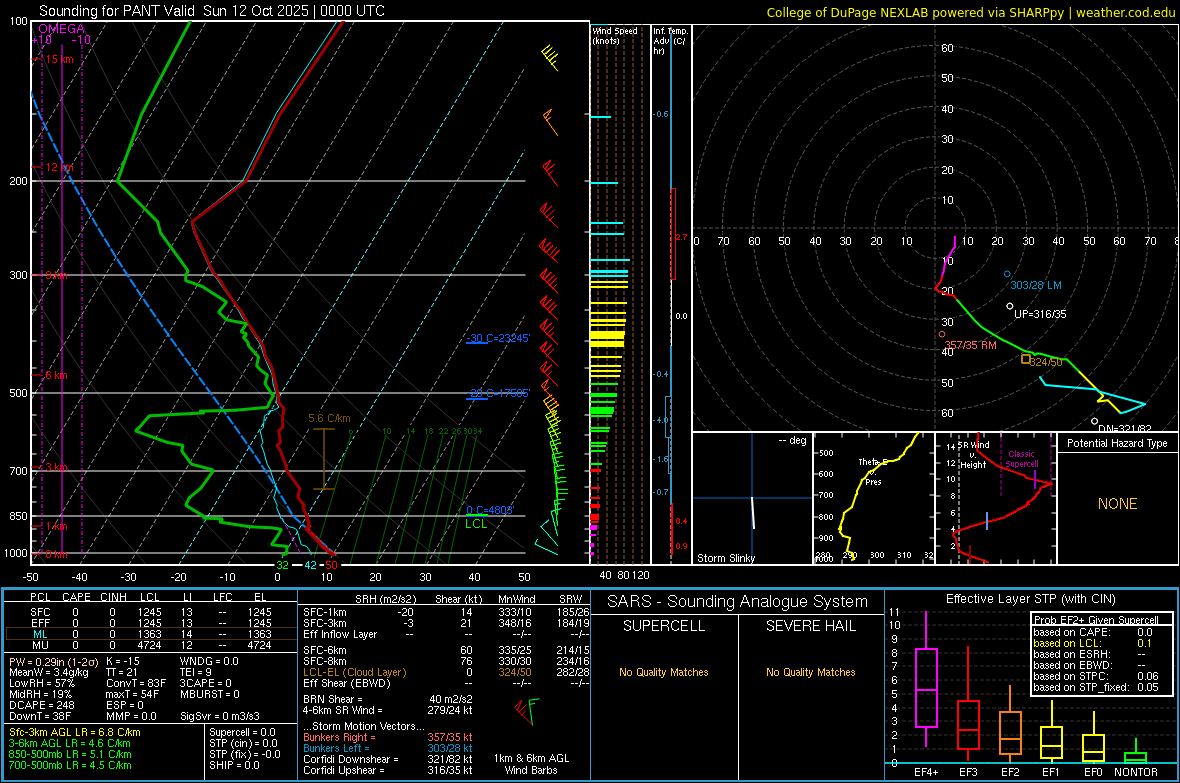1180x783 pixels.
Task: Select the SFC parcel row
Action: pyautogui.click(x=151, y=612)
